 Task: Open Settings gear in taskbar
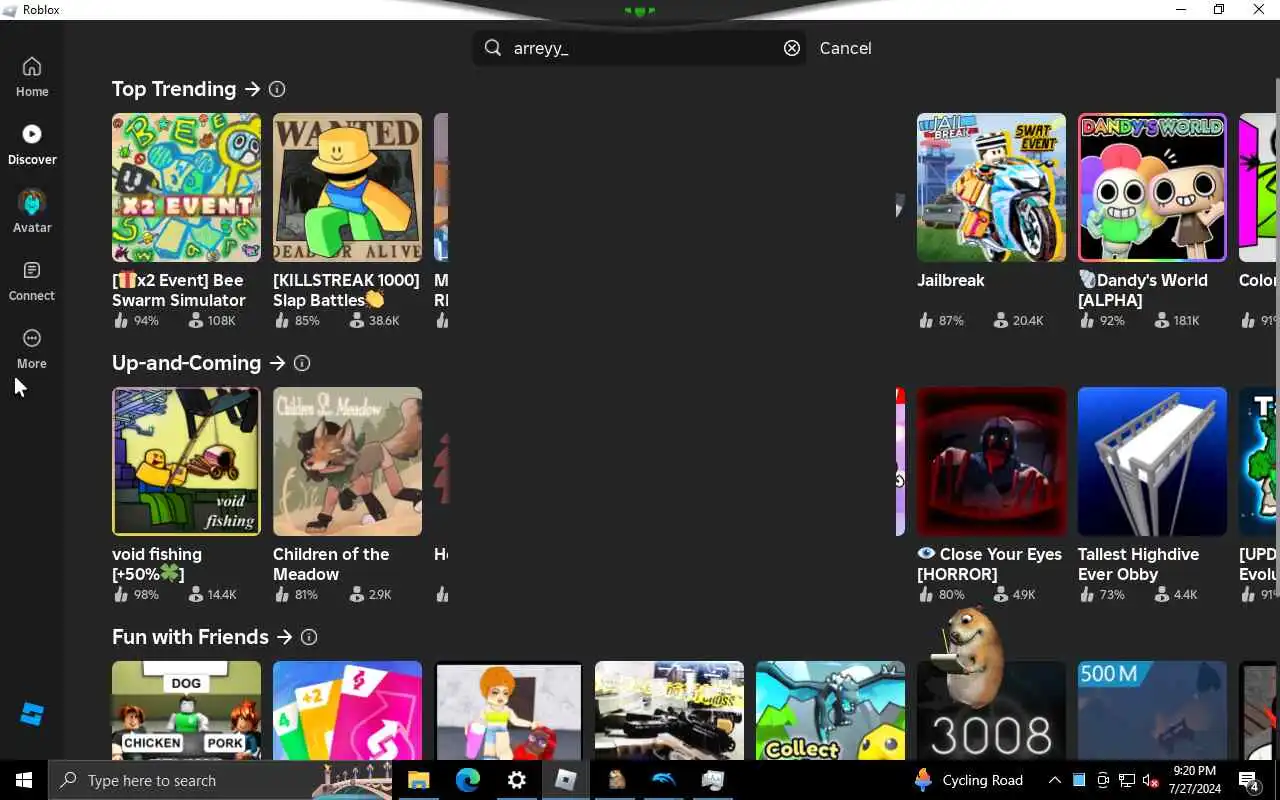tap(517, 780)
